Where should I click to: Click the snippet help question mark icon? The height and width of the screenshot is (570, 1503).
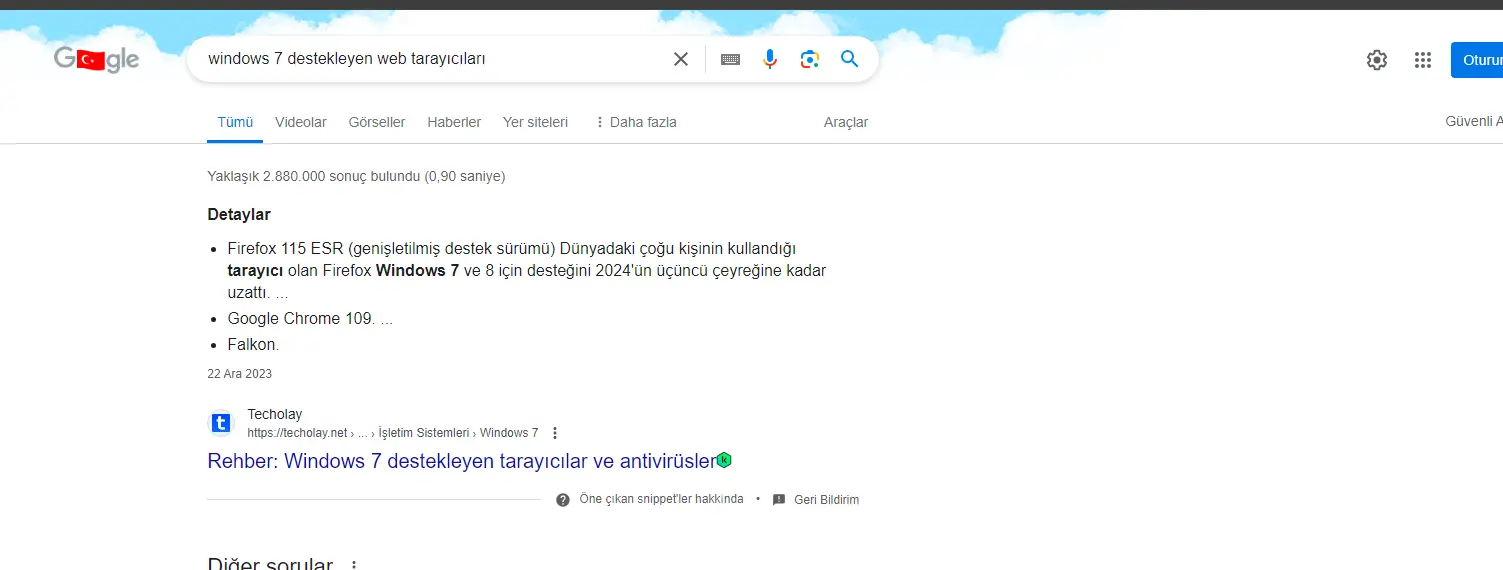pyautogui.click(x=563, y=499)
